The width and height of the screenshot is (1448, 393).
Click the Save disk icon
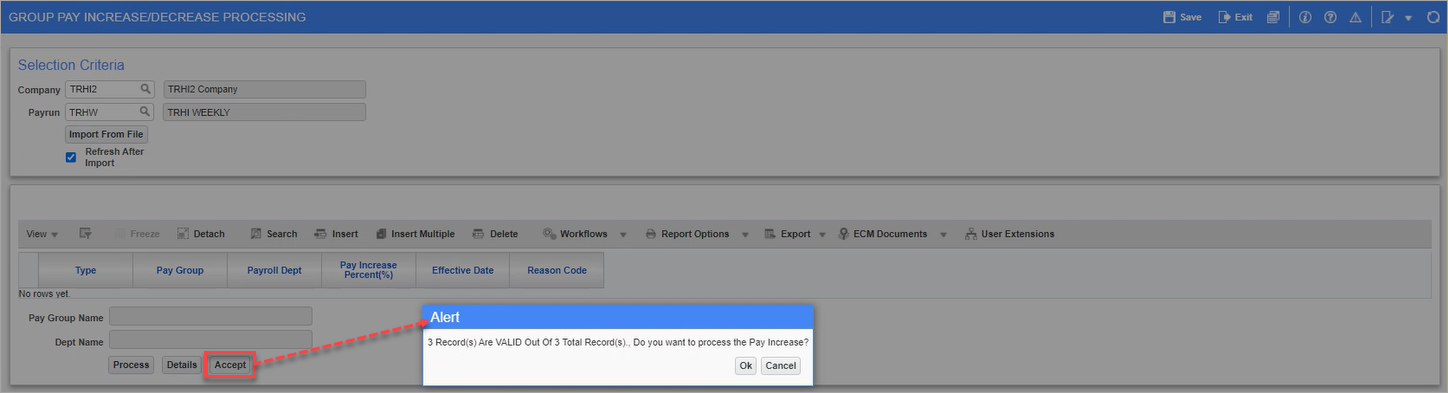1169,17
